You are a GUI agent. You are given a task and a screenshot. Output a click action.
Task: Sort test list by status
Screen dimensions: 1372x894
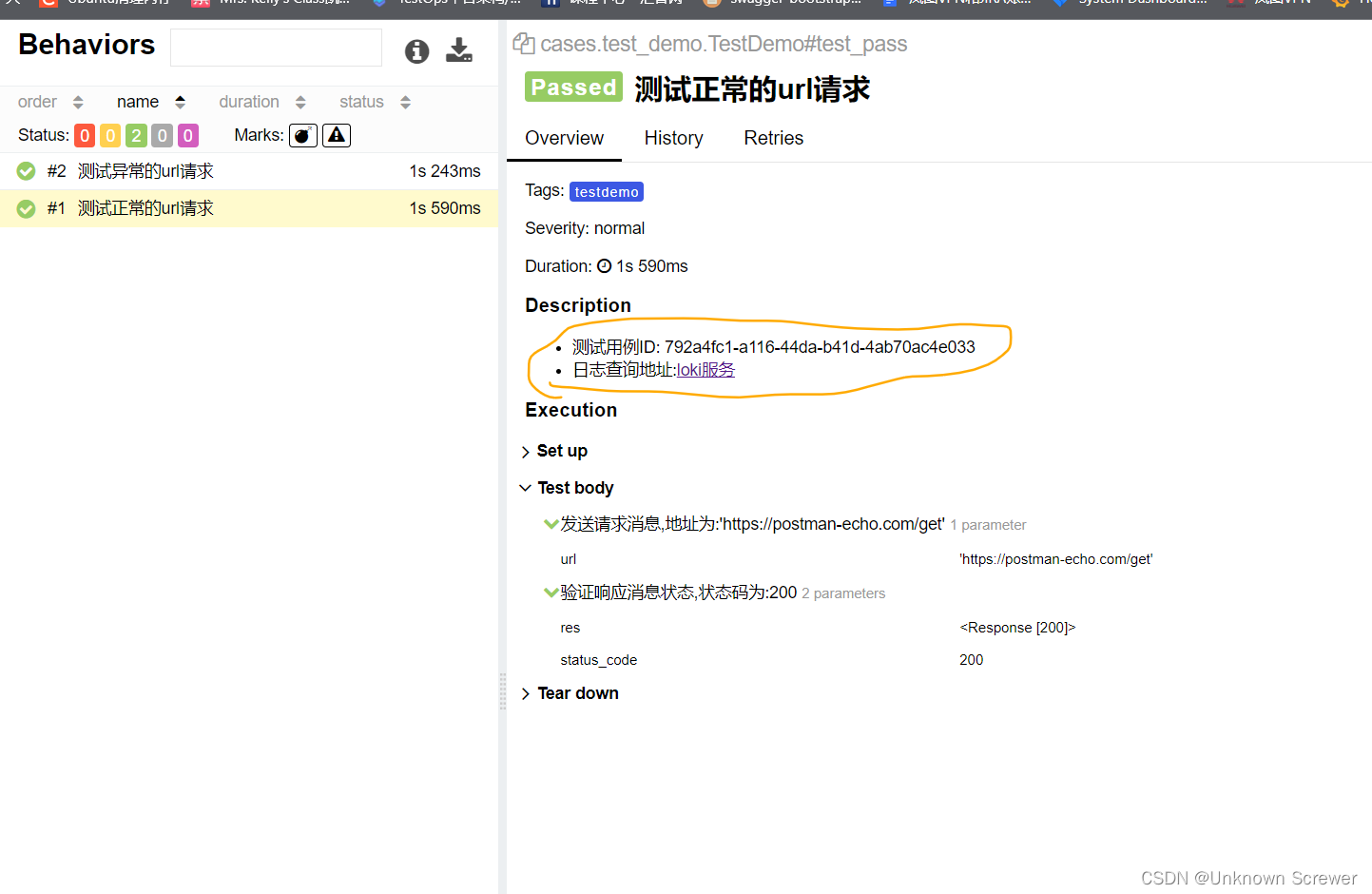375,102
